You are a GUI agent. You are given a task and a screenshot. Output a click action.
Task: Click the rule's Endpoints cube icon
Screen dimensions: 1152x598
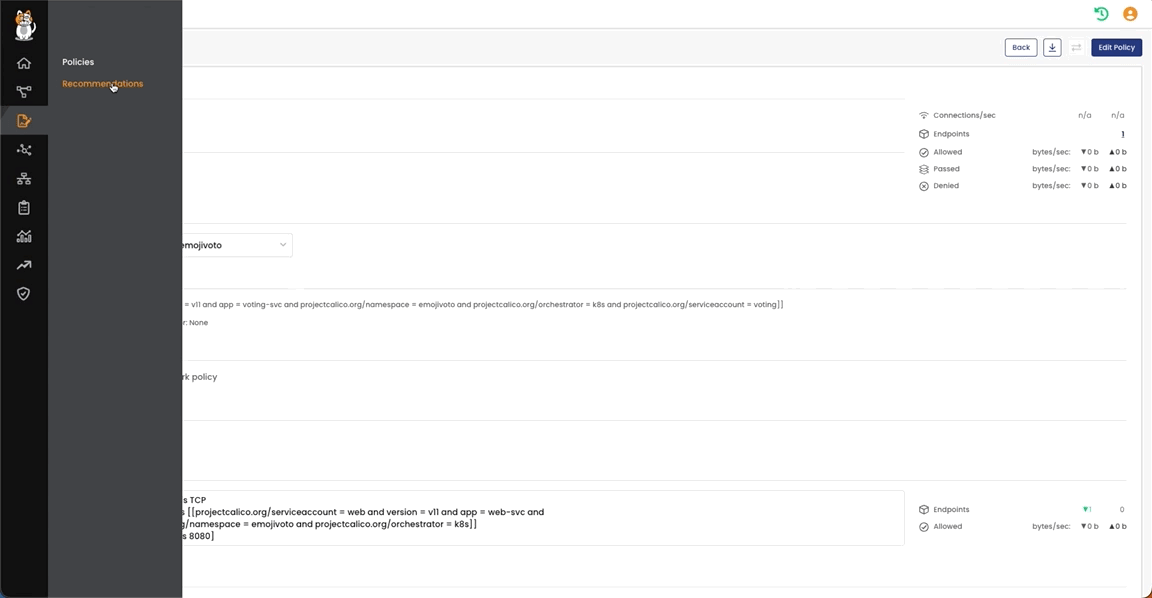point(924,509)
